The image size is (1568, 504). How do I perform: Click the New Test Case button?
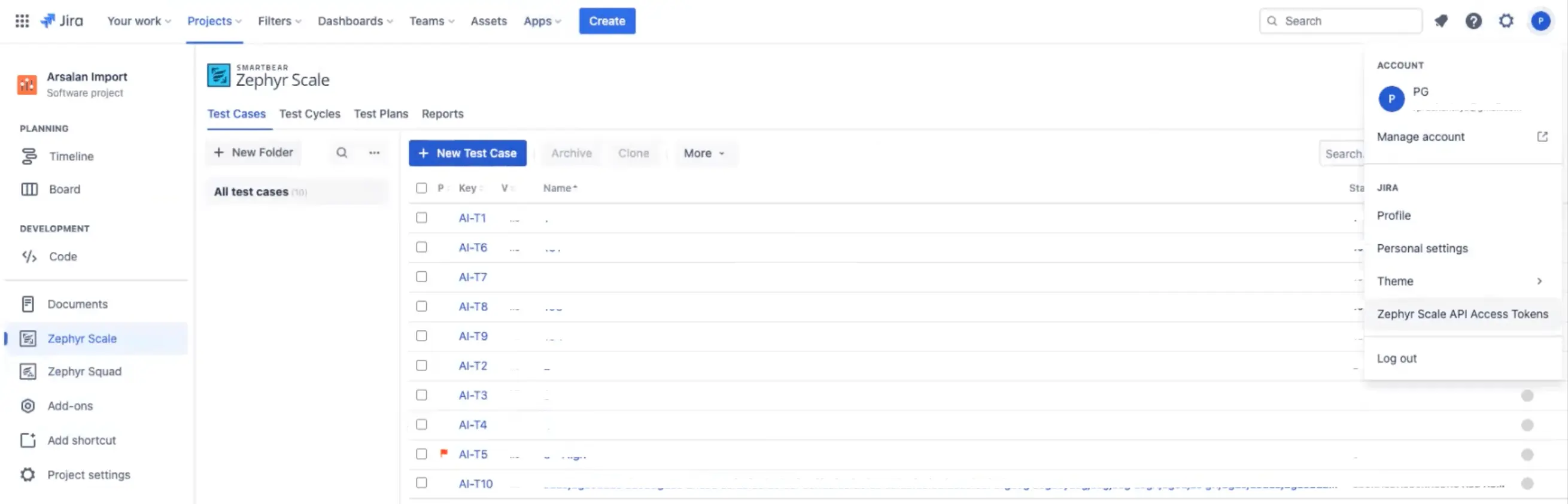click(x=467, y=153)
